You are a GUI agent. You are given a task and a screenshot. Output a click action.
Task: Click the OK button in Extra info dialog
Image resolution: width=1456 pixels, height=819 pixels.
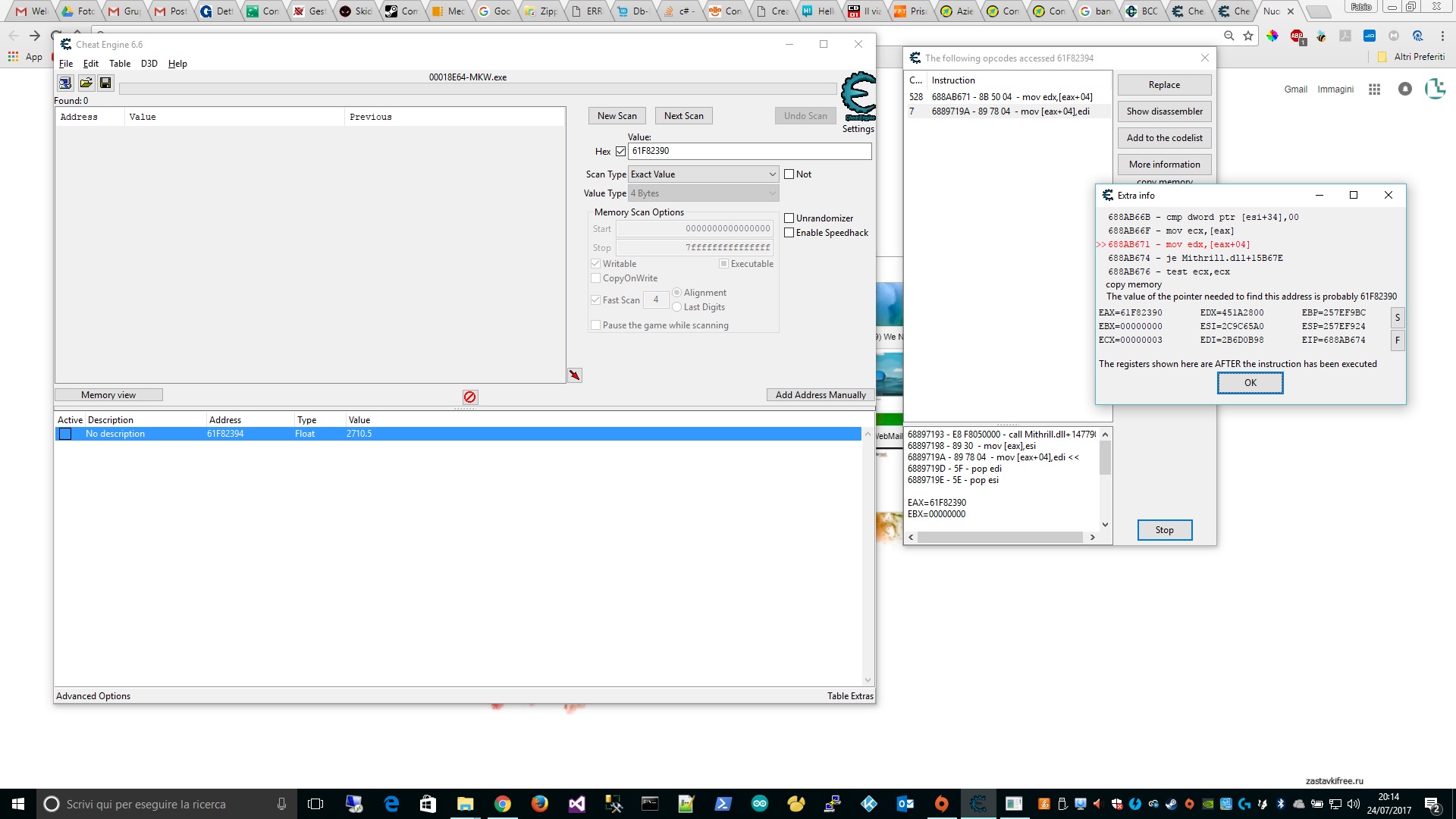tap(1250, 382)
